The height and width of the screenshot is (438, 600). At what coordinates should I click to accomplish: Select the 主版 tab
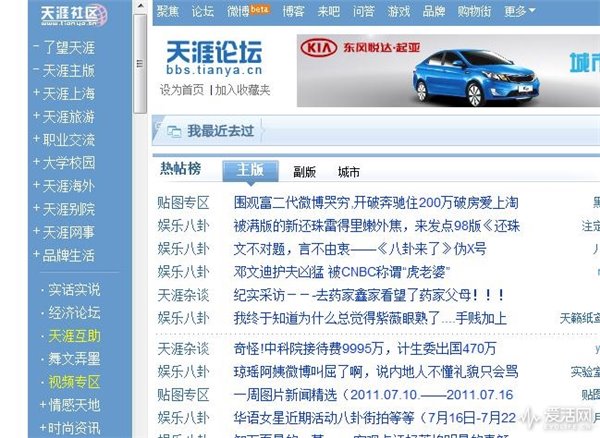250,170
